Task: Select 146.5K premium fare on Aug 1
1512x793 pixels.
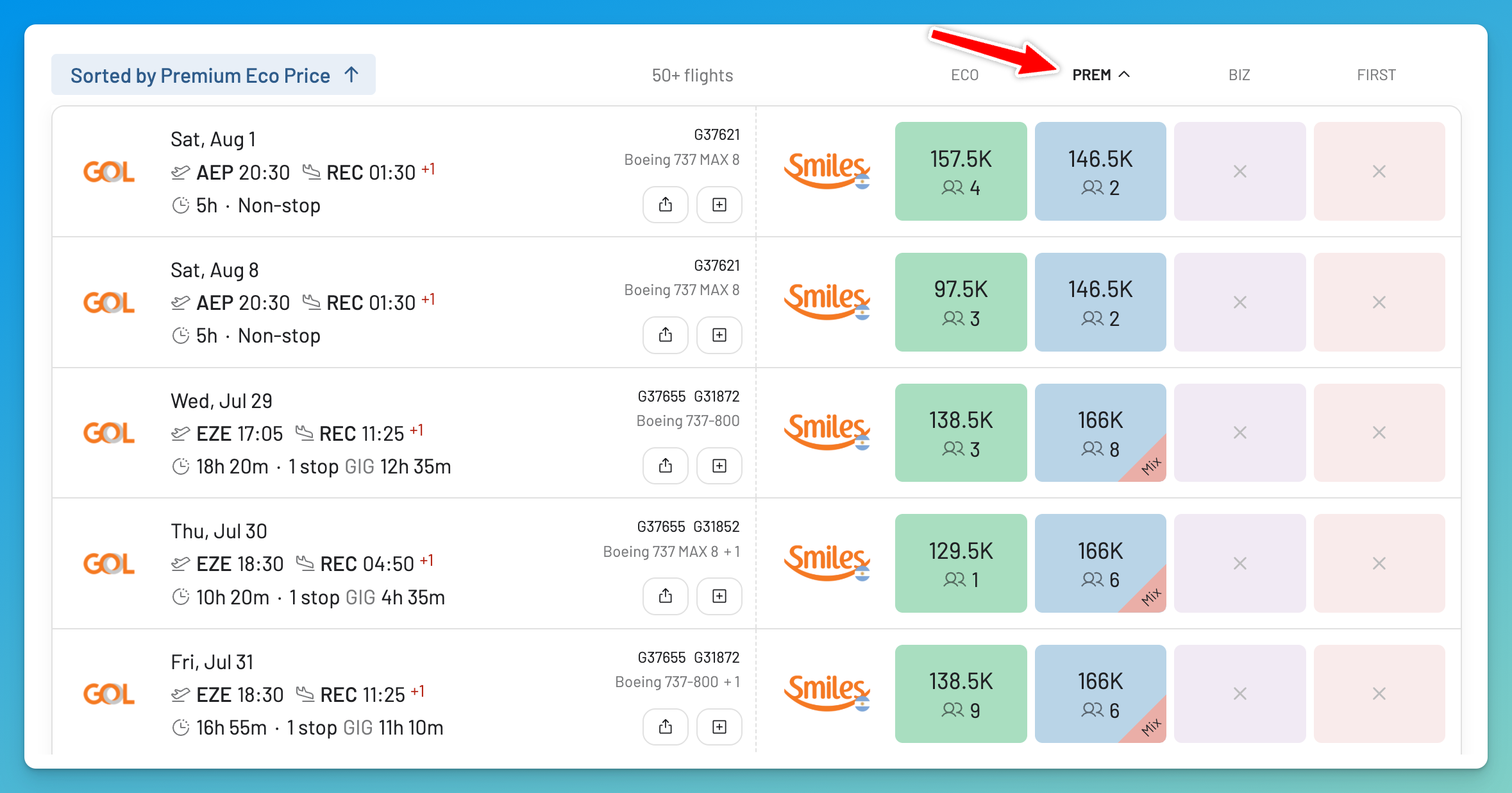Action: click(1100, 171)
